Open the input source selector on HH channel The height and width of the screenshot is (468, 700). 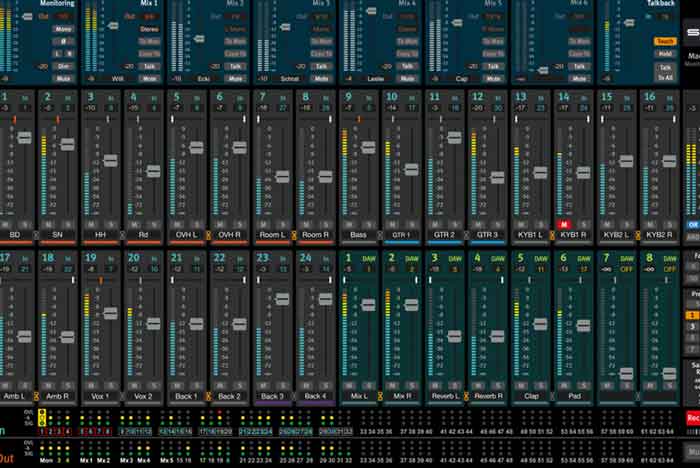pyautogui.click(x=111, y=108)
